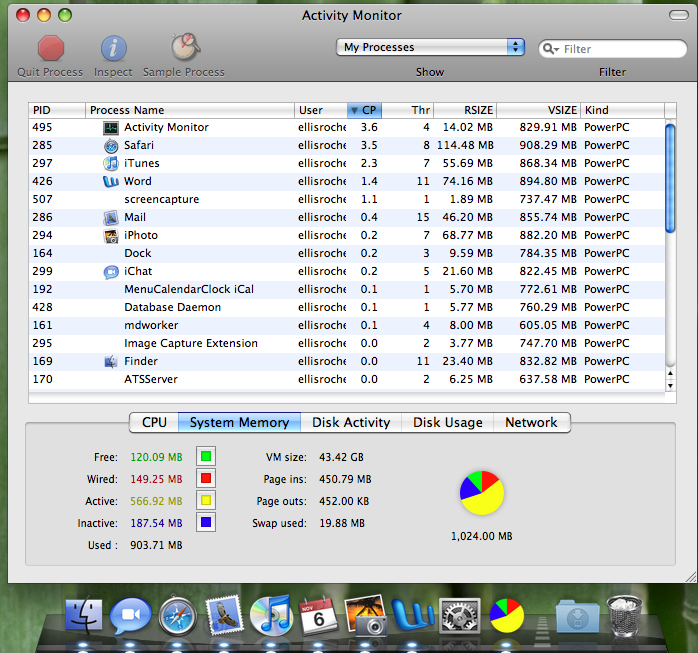
Task: Click the 114.48 MB RSIZE value for Safari
Action: [465, 146]
